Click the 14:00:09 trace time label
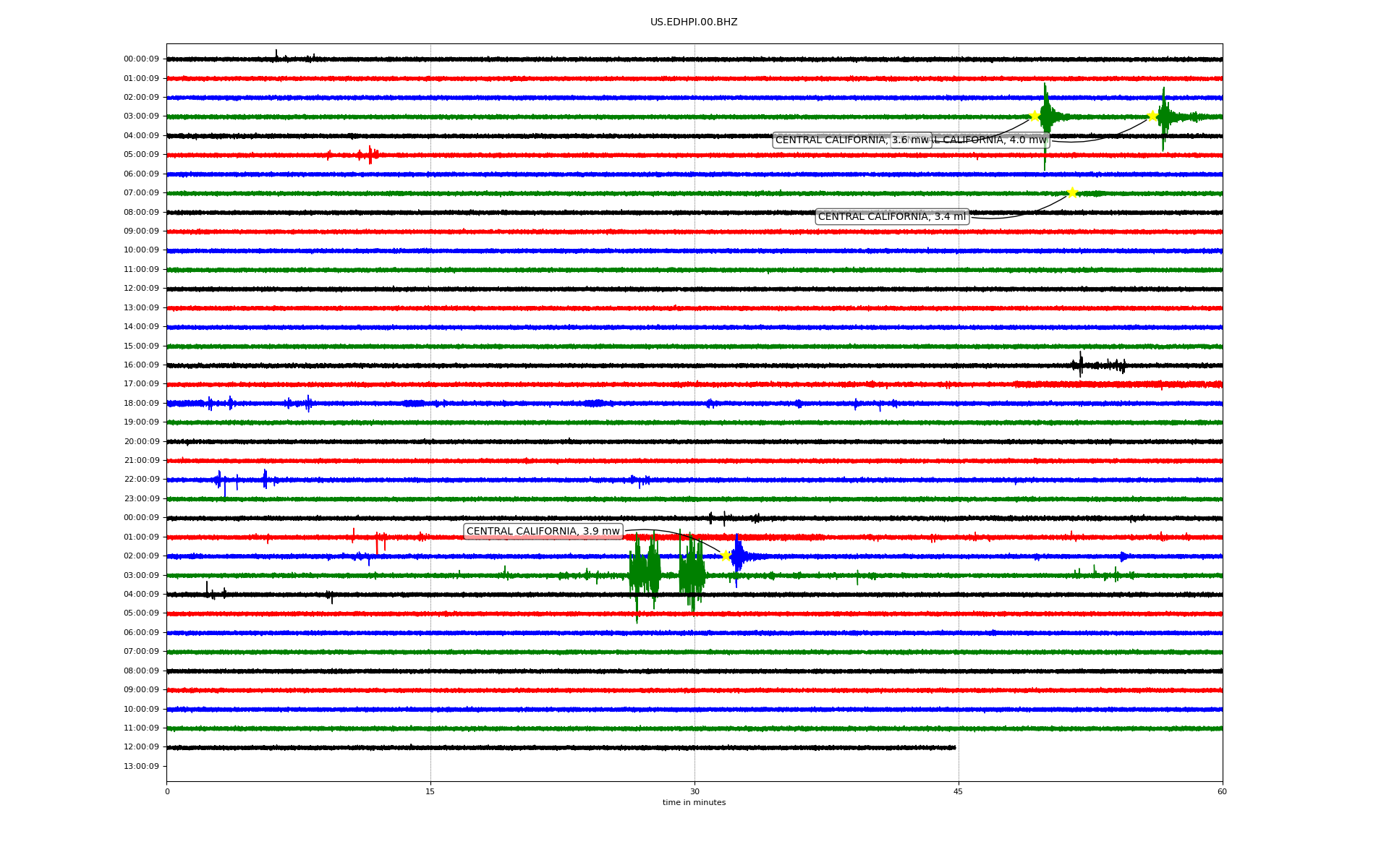Screen dimensions: 1389x868 point(141,326)
